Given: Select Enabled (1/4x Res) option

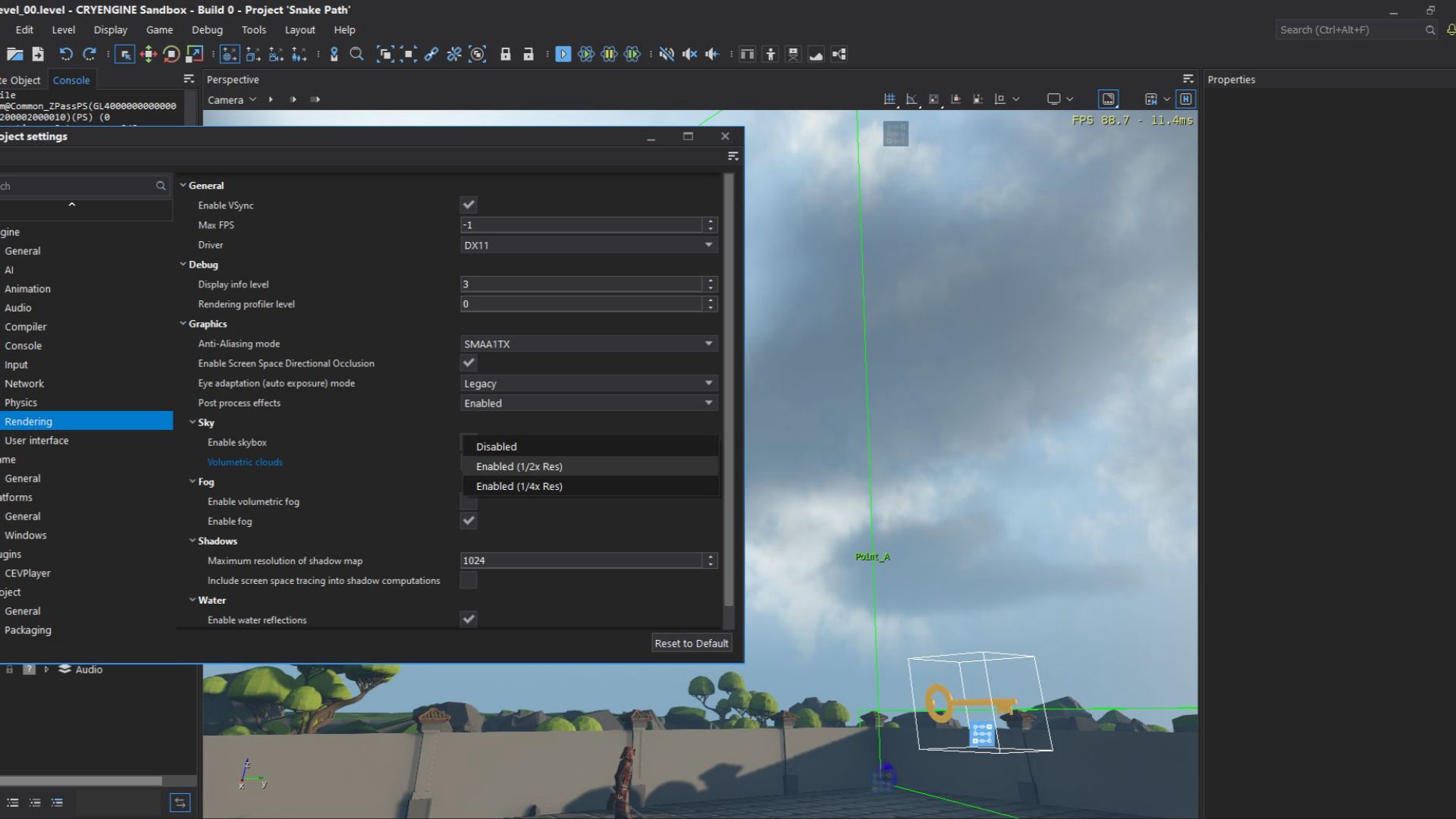Looking at the screenshot, I should point(590,486).
